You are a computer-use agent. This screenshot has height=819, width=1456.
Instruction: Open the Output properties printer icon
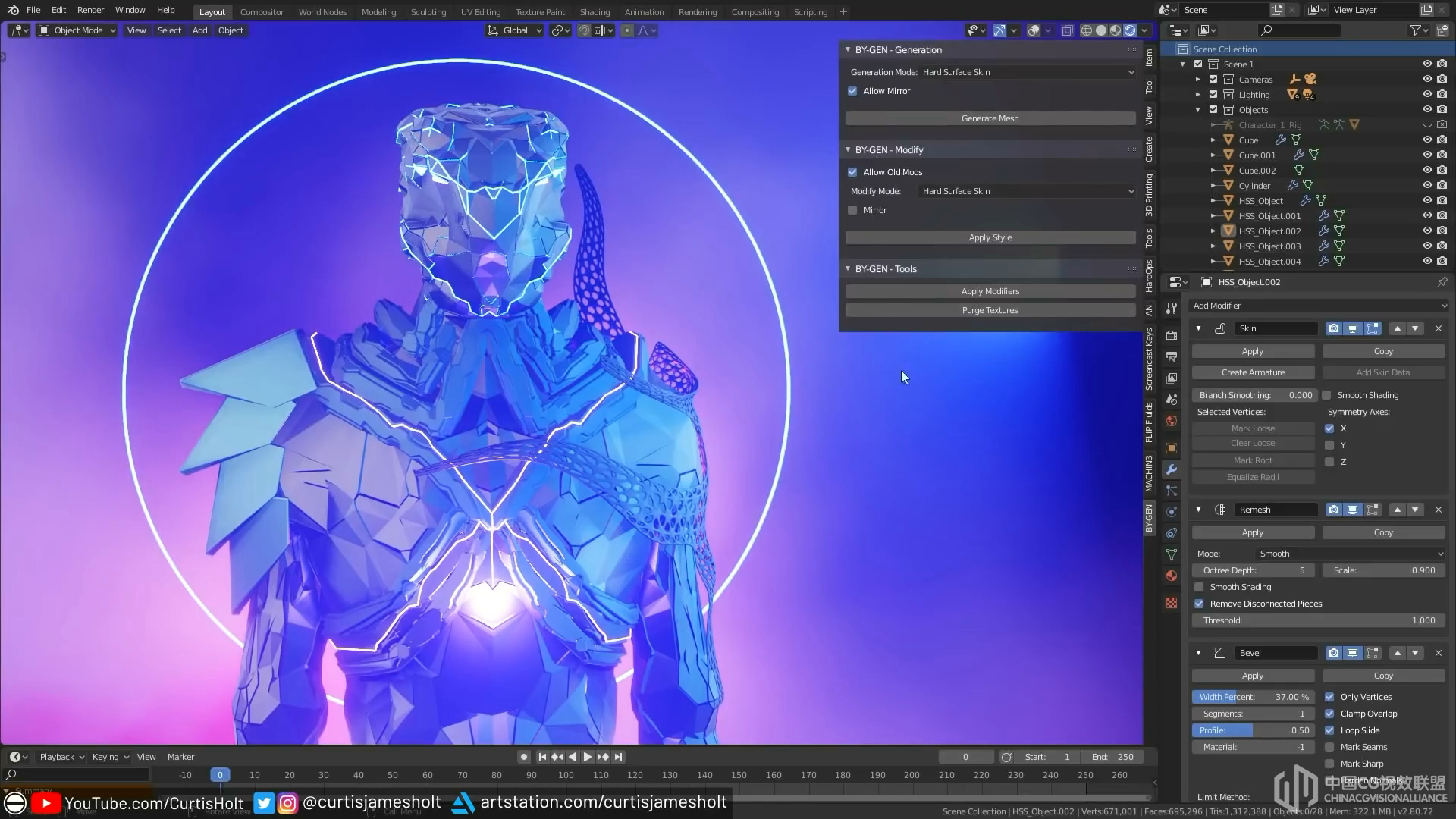[x=1172, y=356]
